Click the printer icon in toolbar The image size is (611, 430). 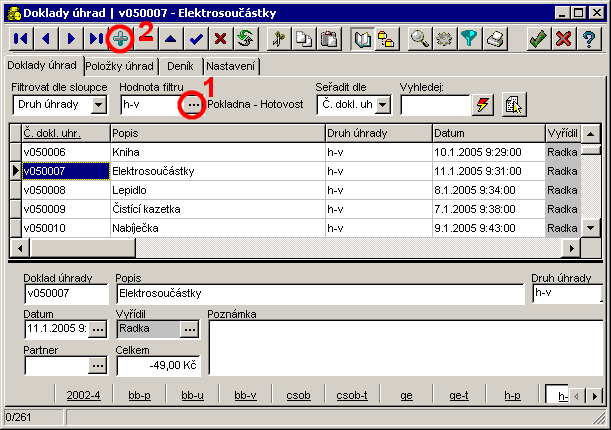click(496, 39)
